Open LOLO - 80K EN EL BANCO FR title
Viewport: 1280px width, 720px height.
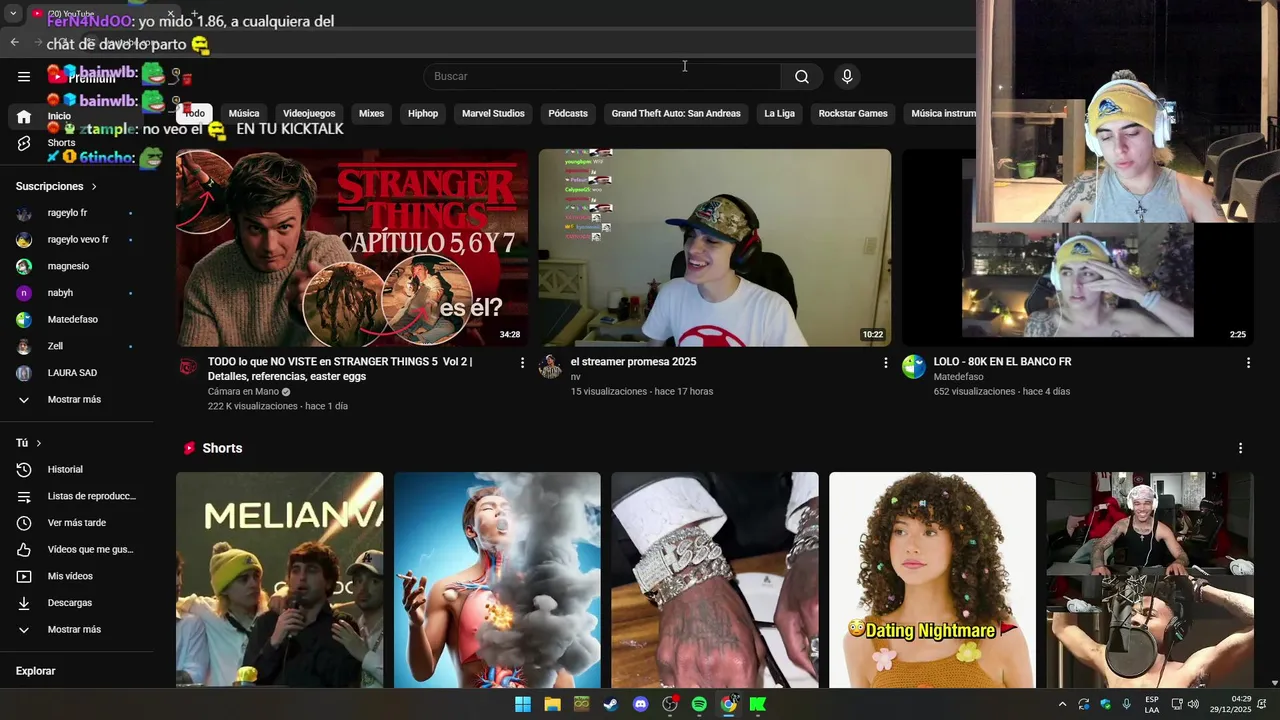1002,362
